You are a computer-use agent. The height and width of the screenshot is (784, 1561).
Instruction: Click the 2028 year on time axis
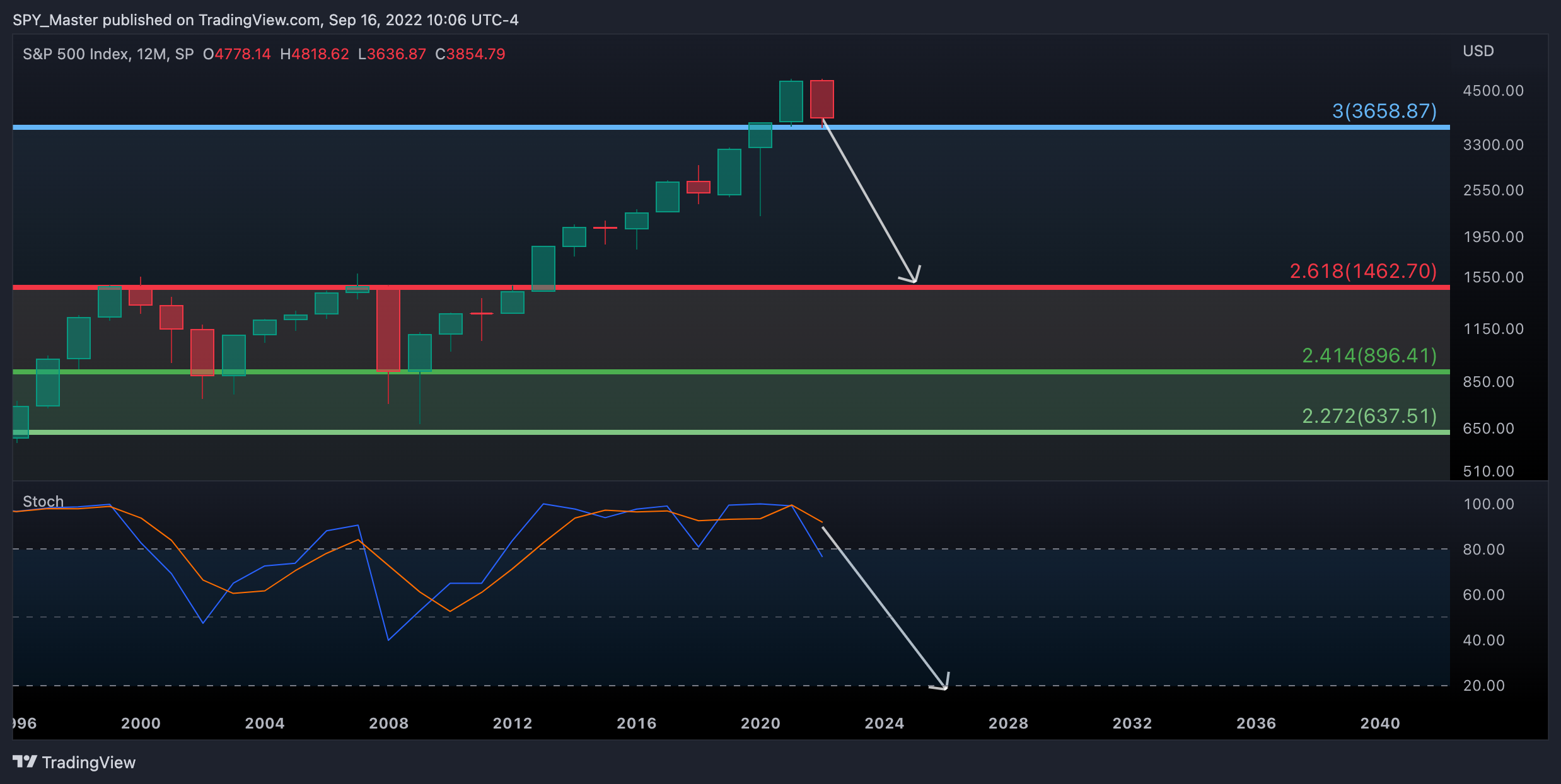point(1008,723)
